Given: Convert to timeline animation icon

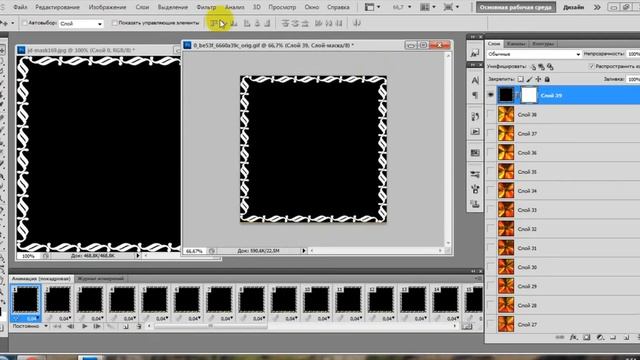Looking at the screenshot, I should [467, 327].
